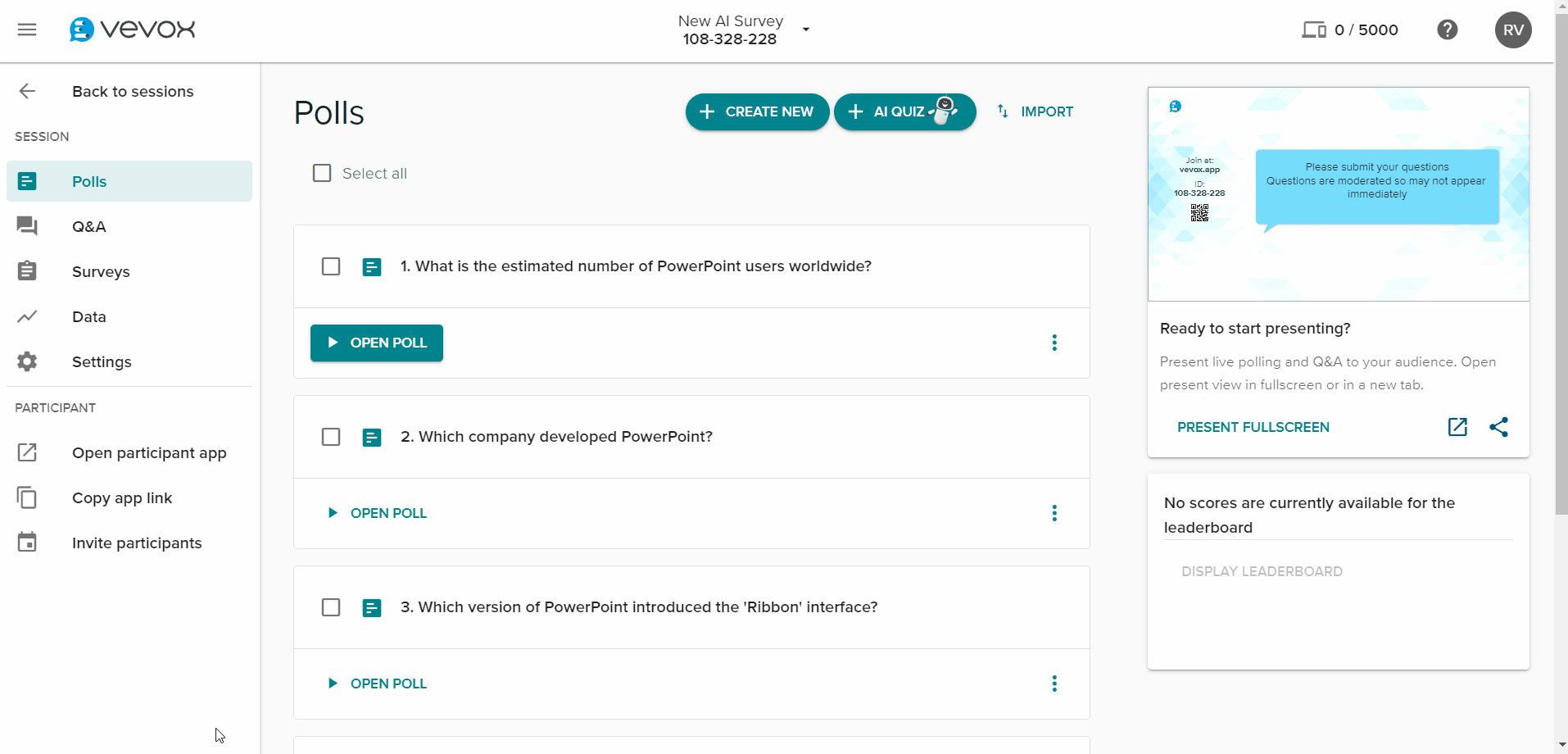
Task: Check the box for Ribbon interface question
Action: (x=331, y=607)
